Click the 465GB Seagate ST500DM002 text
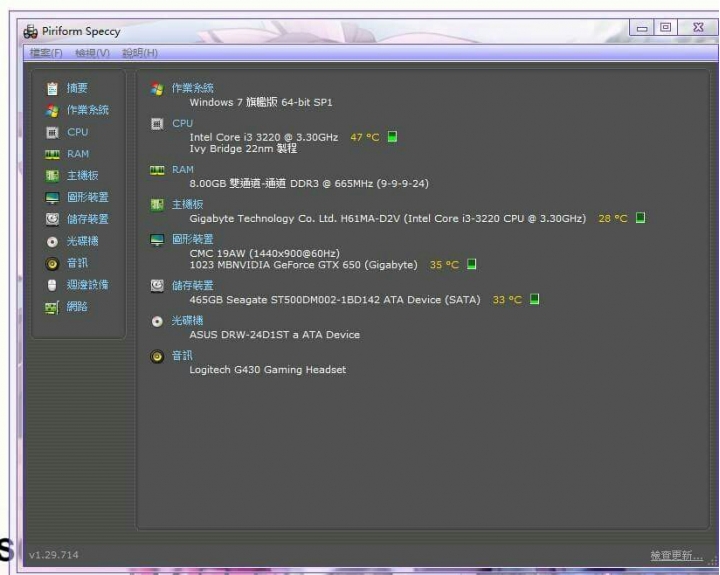The width and height of the screenshot is (720, 575). coord(335,299)
